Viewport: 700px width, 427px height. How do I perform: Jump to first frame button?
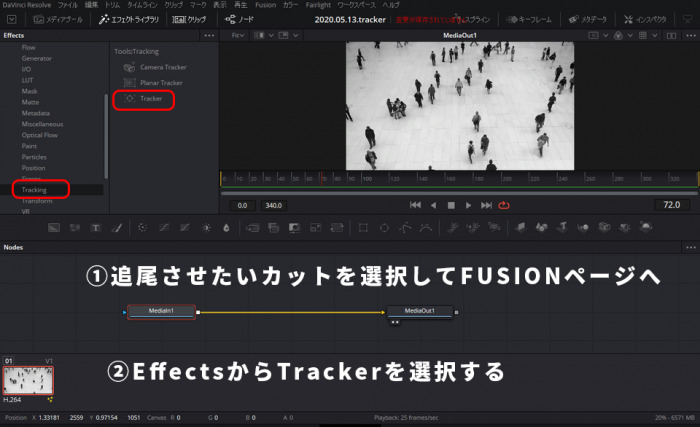(x=415, y=205)
